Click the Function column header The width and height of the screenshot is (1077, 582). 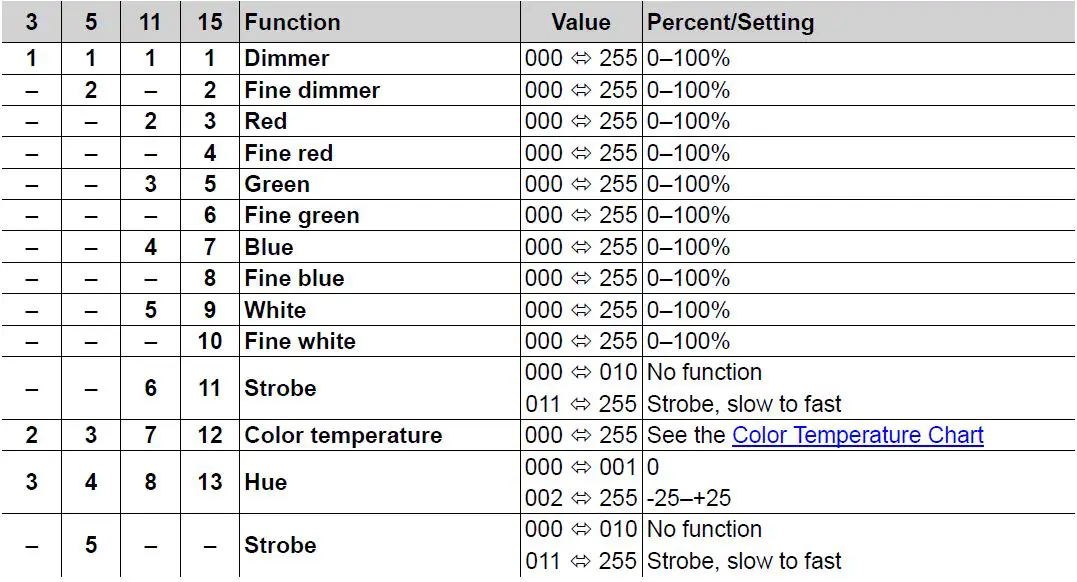[292, 22]
